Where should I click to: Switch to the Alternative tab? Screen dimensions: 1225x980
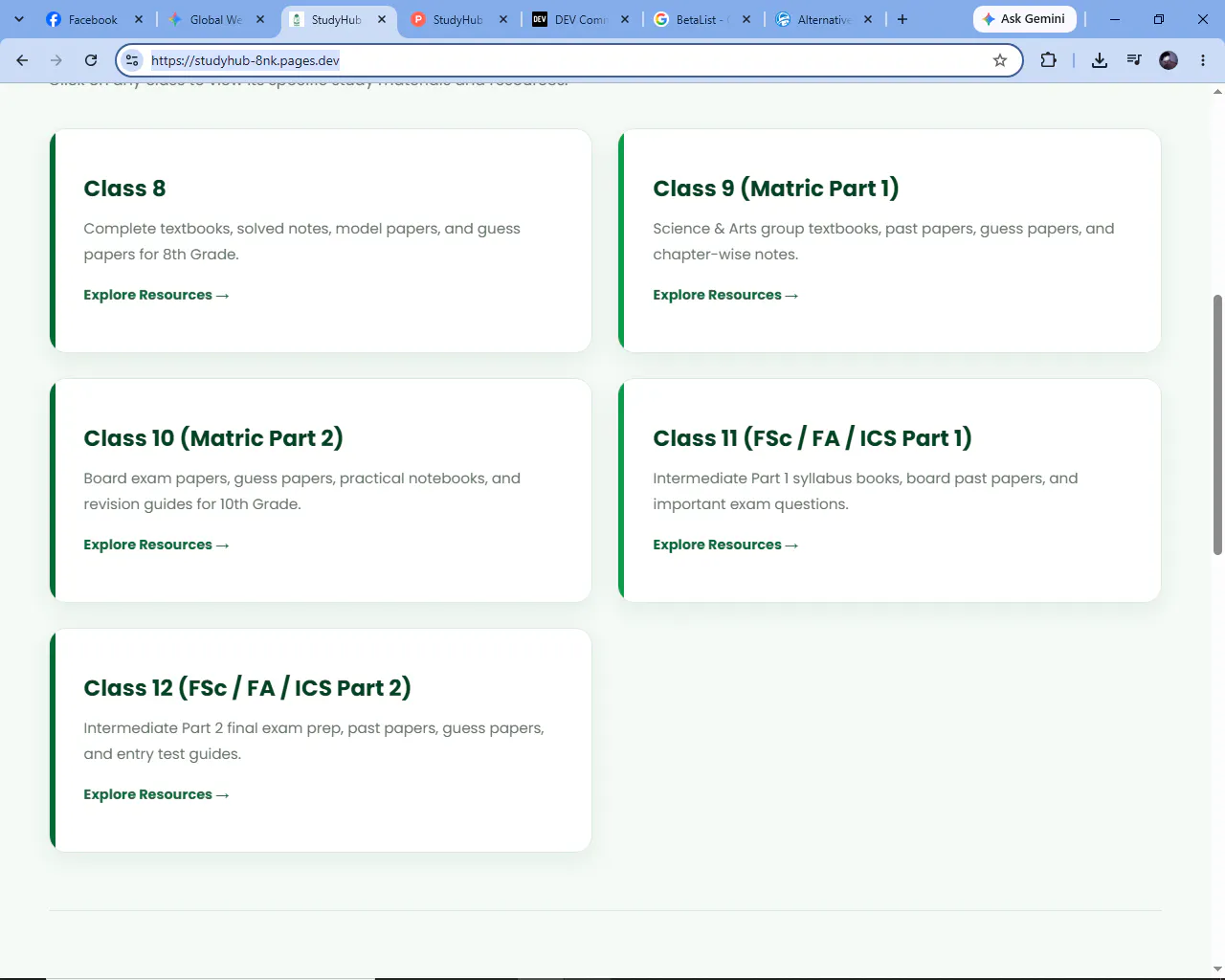[824, 19]
